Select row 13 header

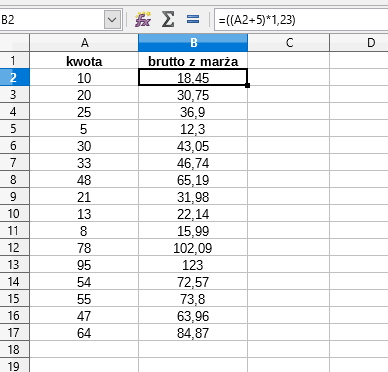coord(14,264)
